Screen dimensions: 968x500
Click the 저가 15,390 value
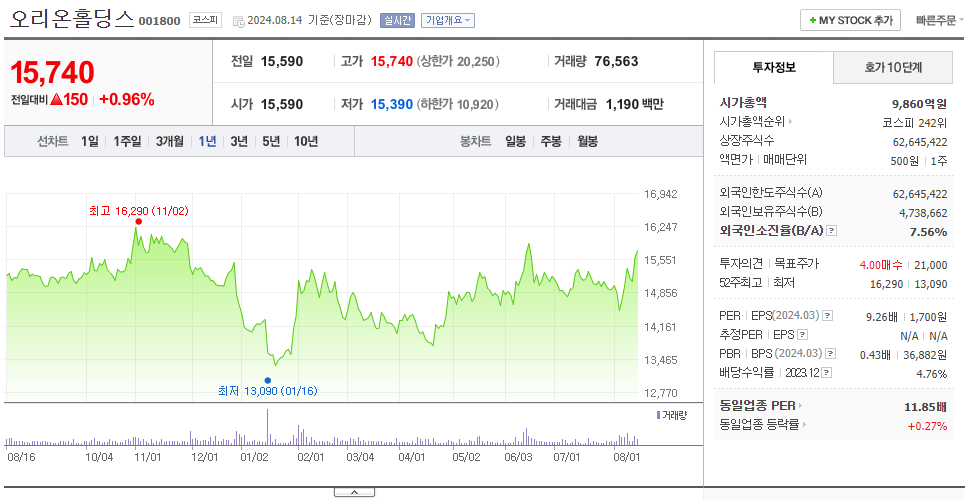click(x=391, y=104)
